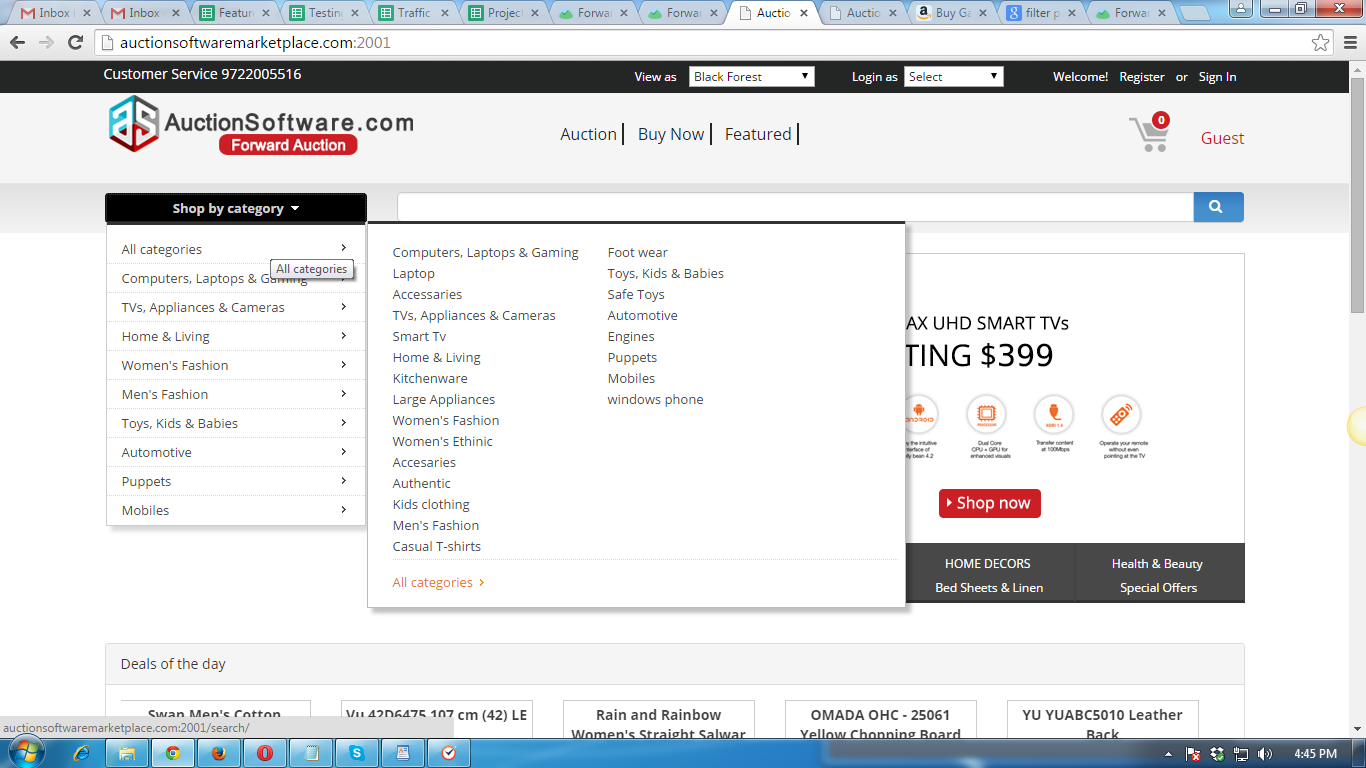Click the volume speaker tray icon

(1265, 753)
